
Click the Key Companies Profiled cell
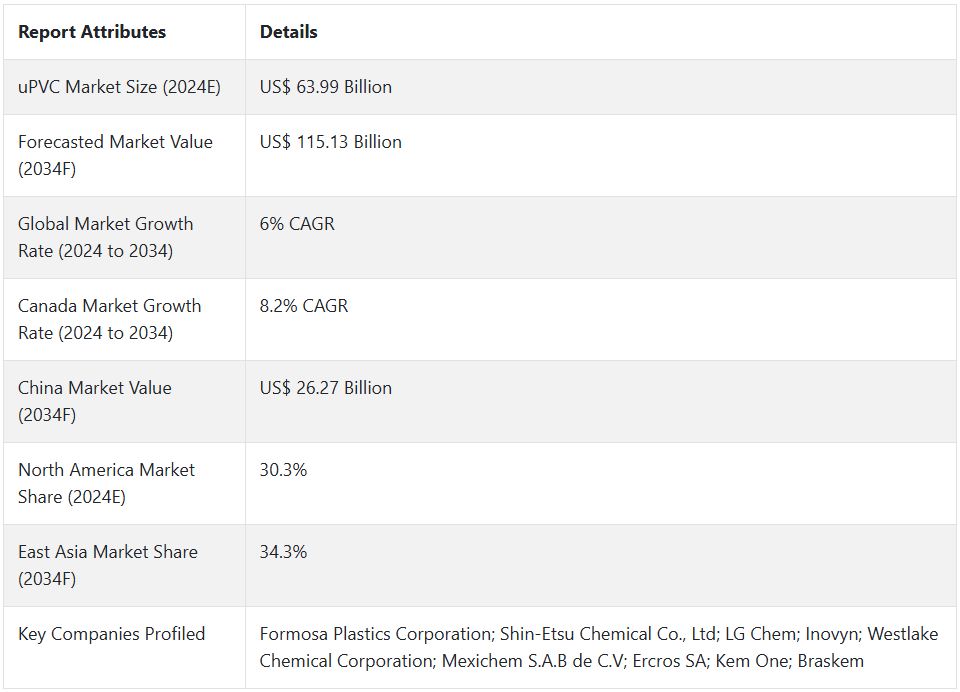(111, 634)
